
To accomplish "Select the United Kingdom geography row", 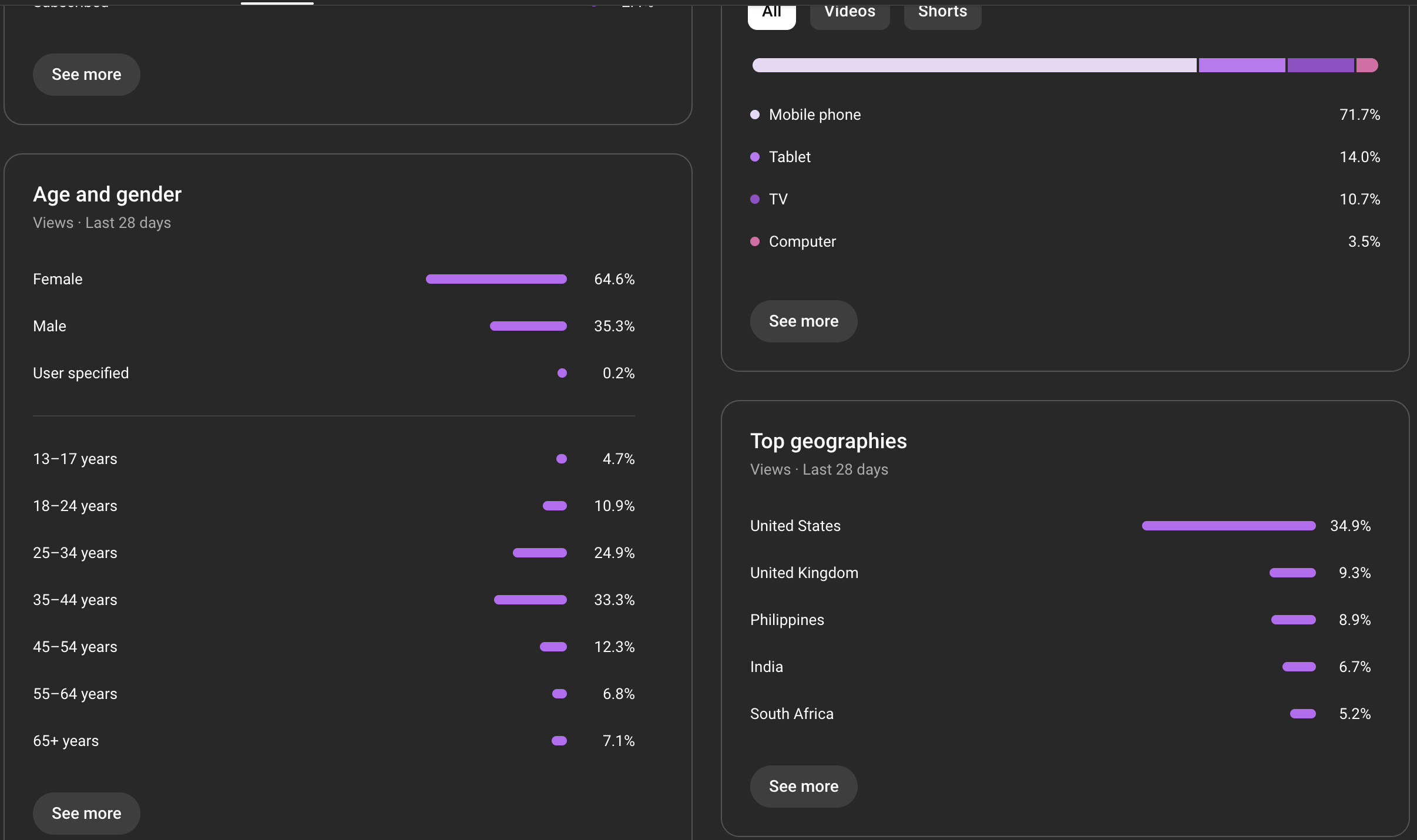I will click(1060, 573).
